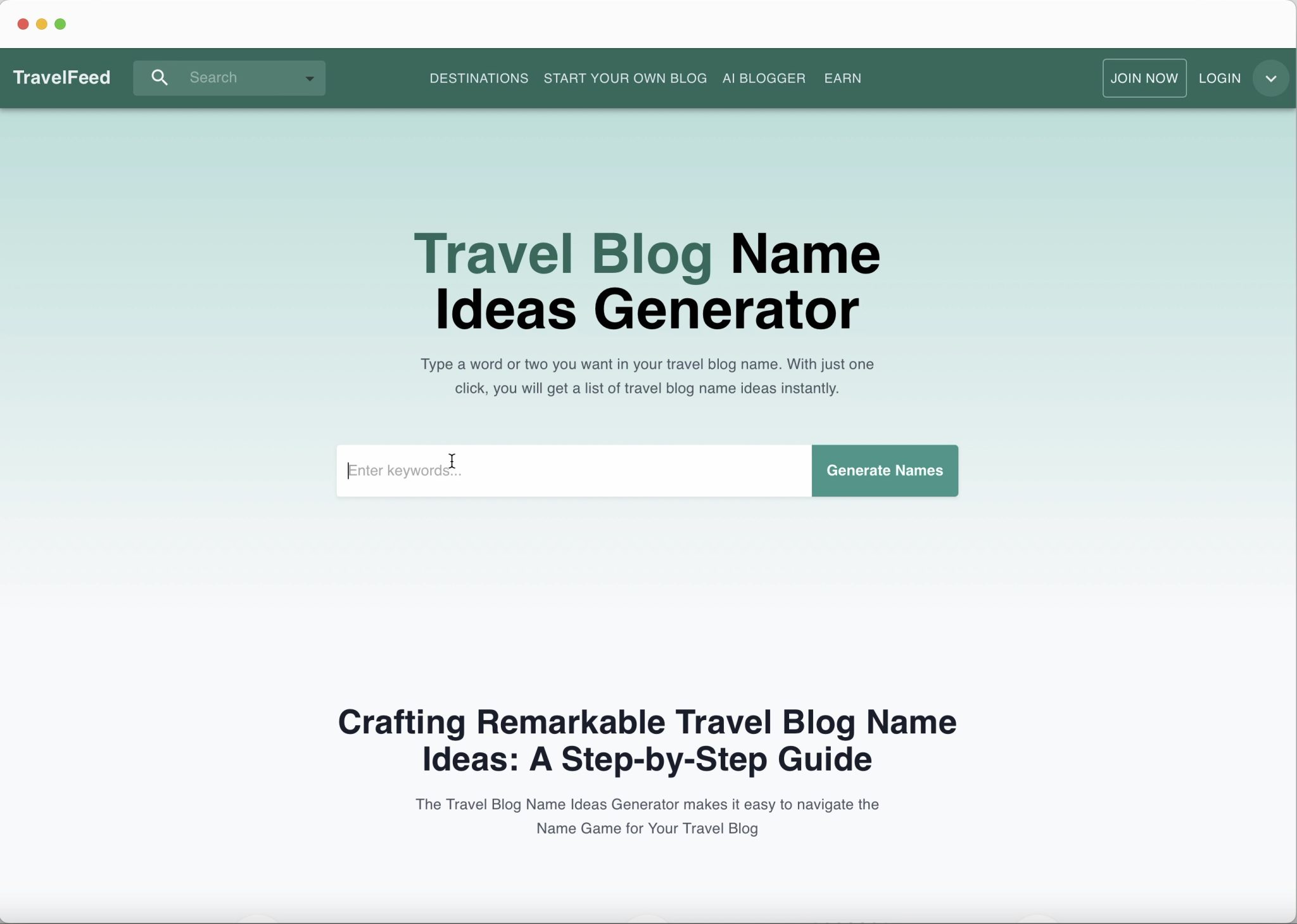The height and width of the screenshot is (924, 1297).
Task: Click the JOIN NOW button
Action: pos(1143,77)
